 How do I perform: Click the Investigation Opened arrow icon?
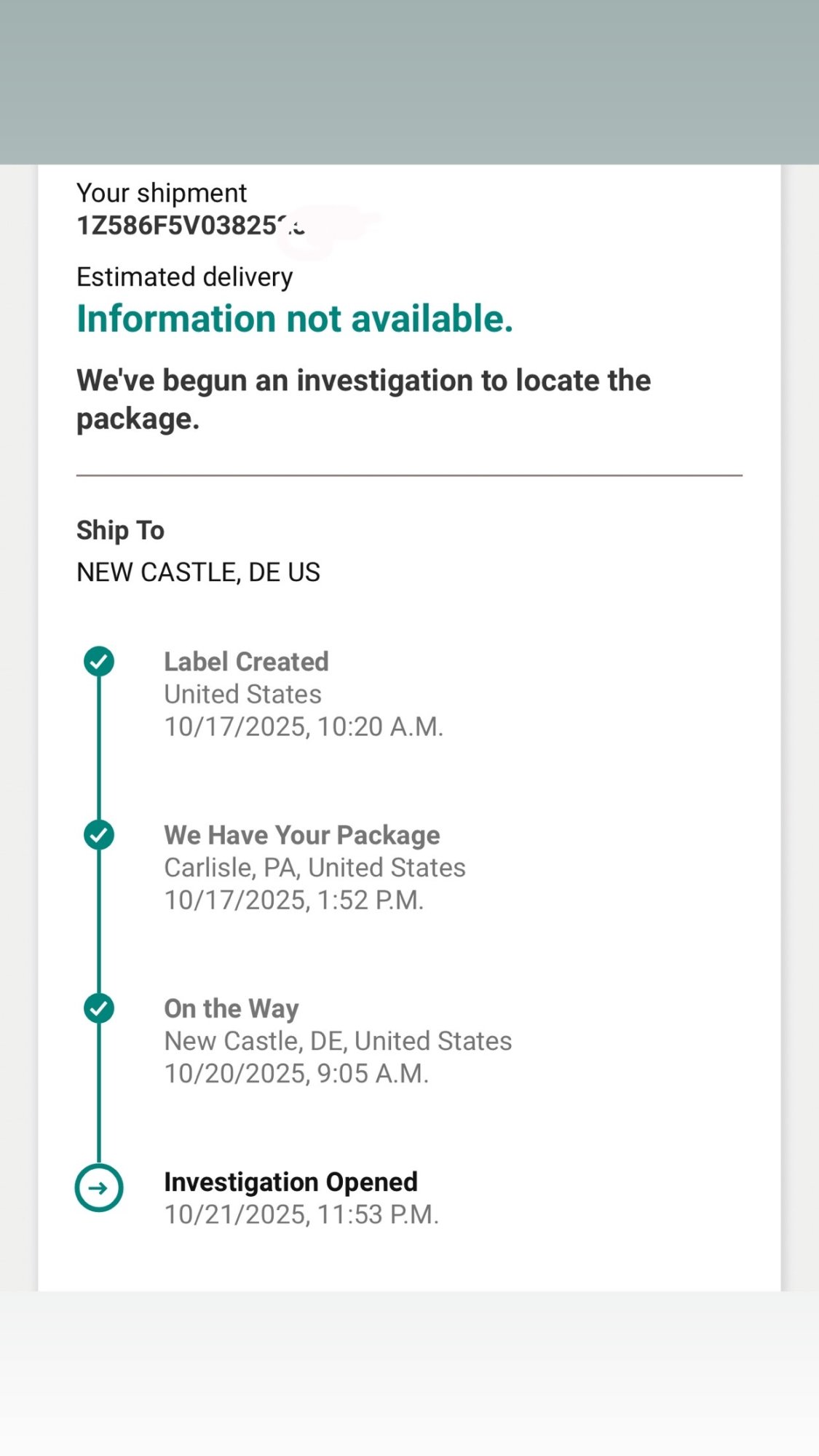(99, 1188)
